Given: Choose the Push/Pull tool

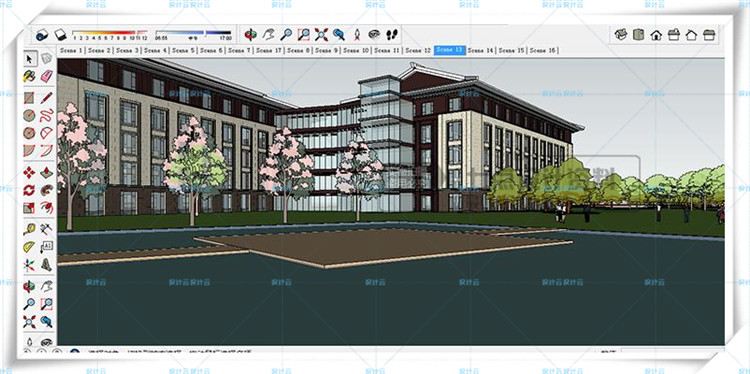Looking at the screenshot, I should tap(46, 173).
